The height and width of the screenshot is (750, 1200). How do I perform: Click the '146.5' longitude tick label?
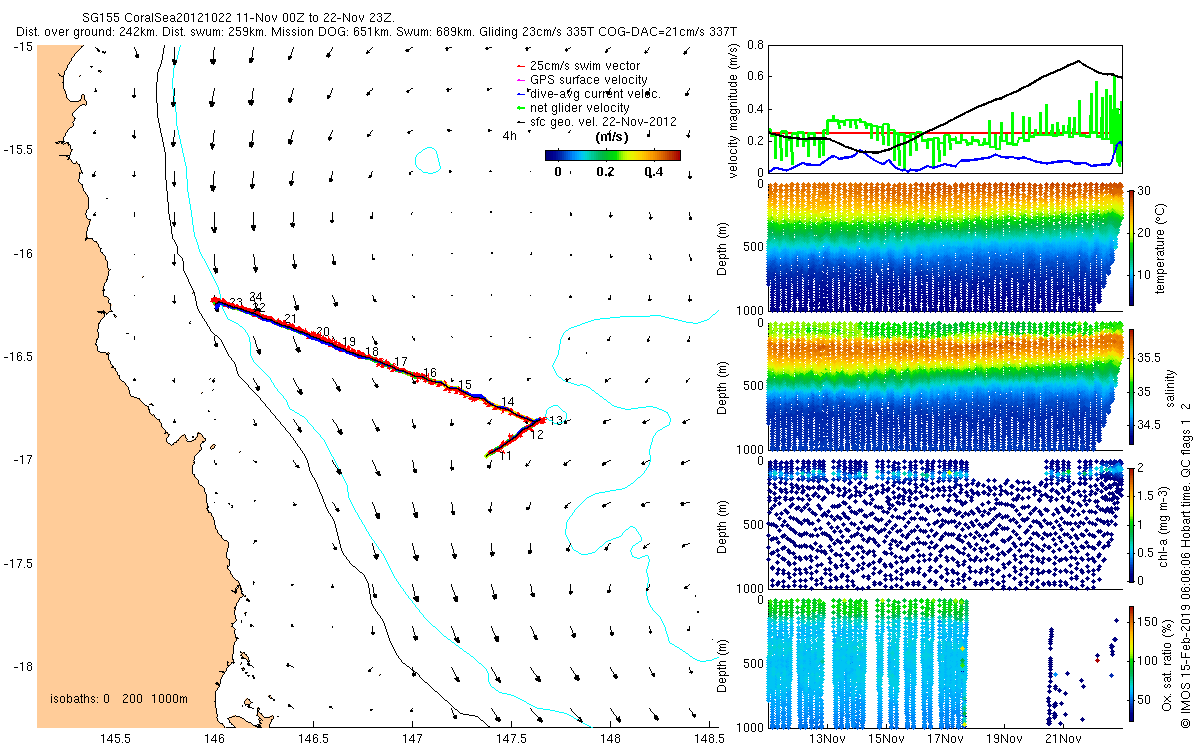tap(313, 739)
